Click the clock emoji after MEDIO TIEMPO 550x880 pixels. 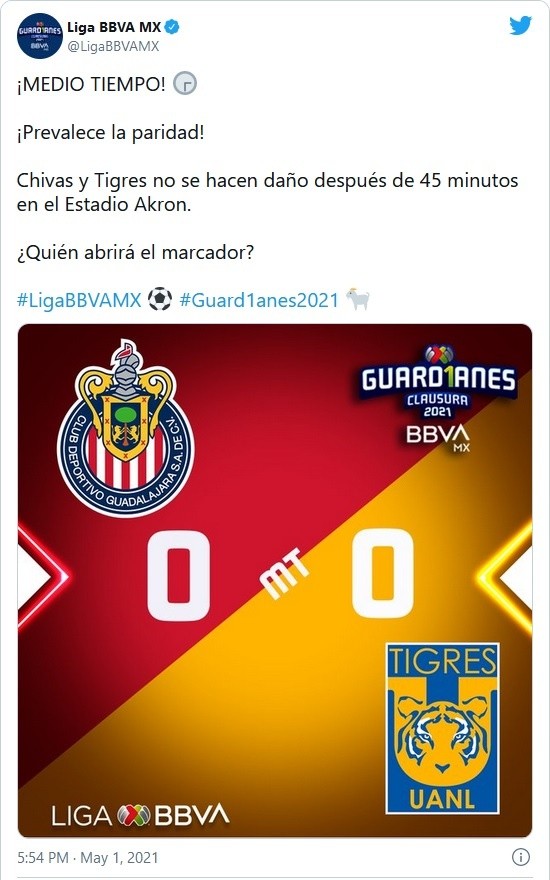185,84
